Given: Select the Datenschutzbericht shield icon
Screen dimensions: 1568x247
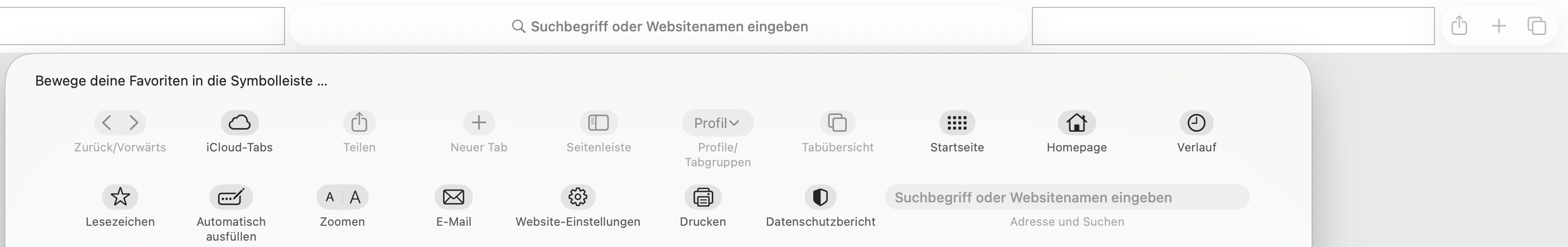Looking at the screenshot, I should (821, 197).
